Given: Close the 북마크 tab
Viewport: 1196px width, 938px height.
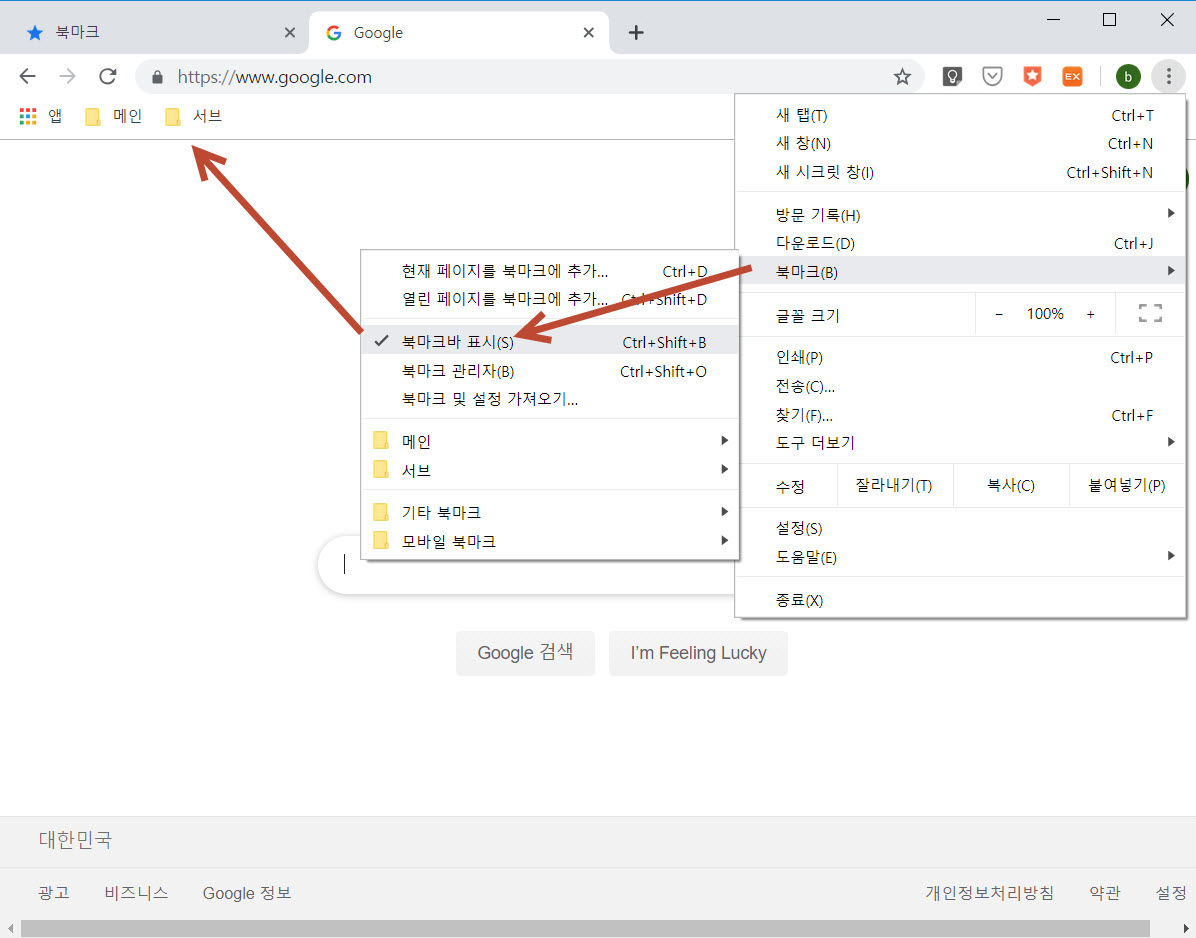Looking at the screenshot, I should pos(289,33).
